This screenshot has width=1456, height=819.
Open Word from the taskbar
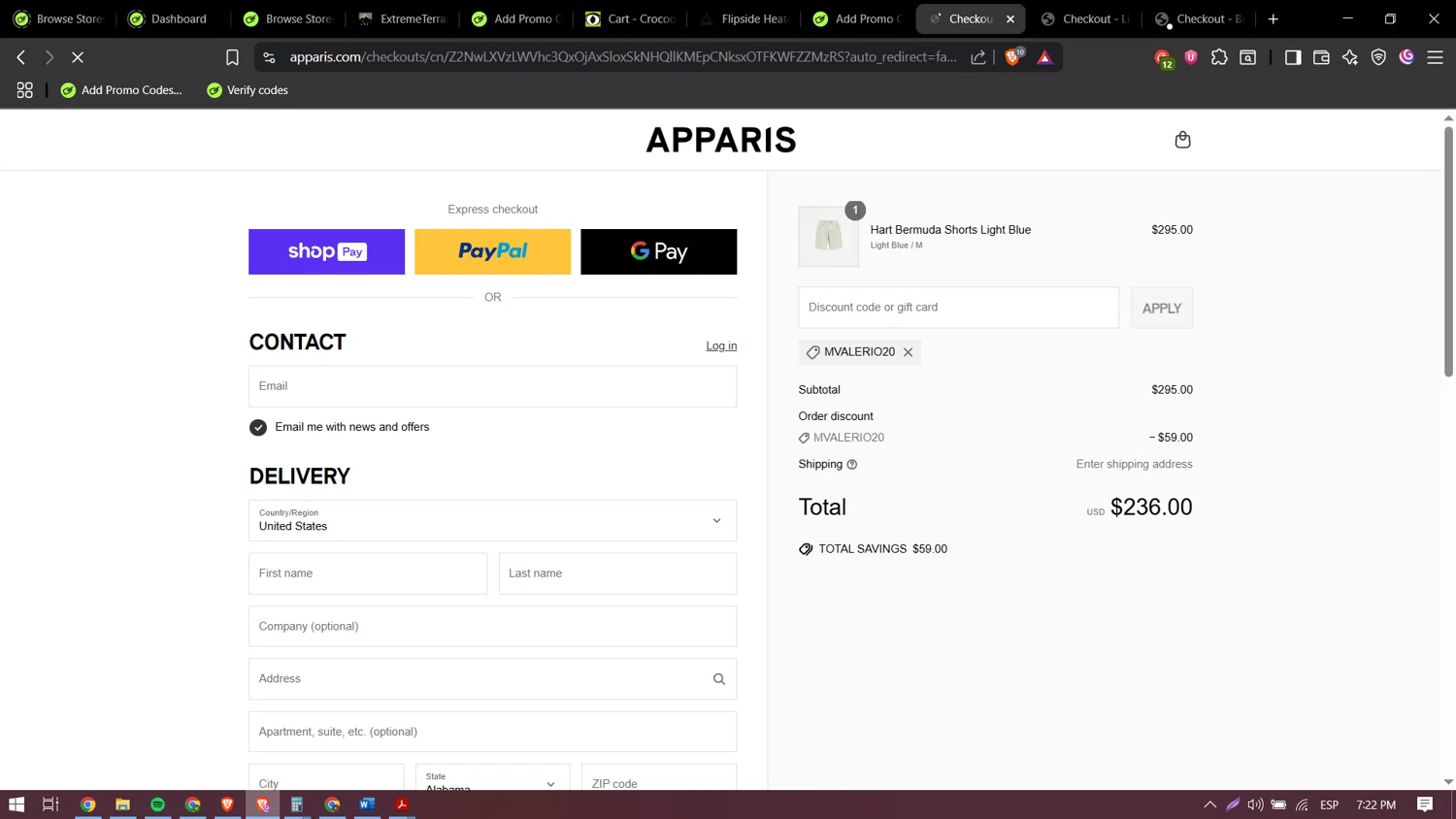coord(367,804)
